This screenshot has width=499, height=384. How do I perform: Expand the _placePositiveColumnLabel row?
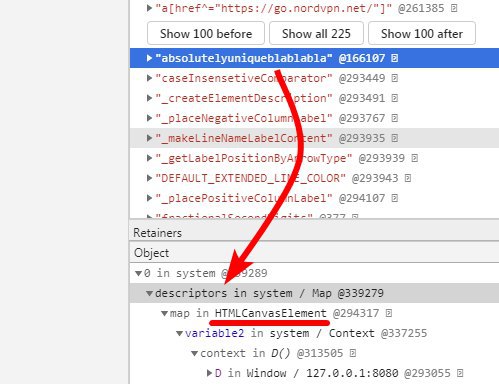click(x=149, y=198)
